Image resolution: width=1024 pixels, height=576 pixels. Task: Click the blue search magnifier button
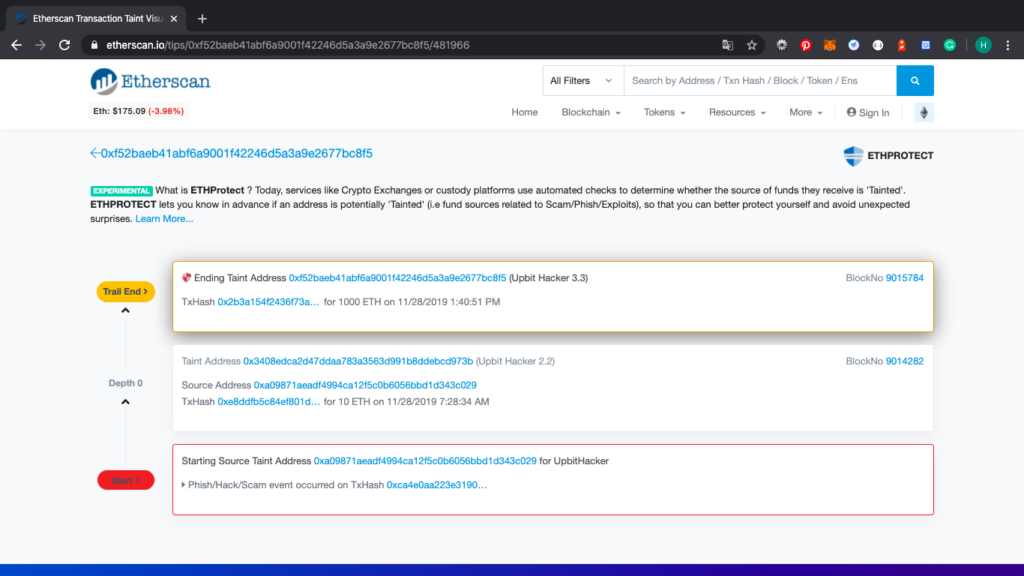tap(915, 80)
